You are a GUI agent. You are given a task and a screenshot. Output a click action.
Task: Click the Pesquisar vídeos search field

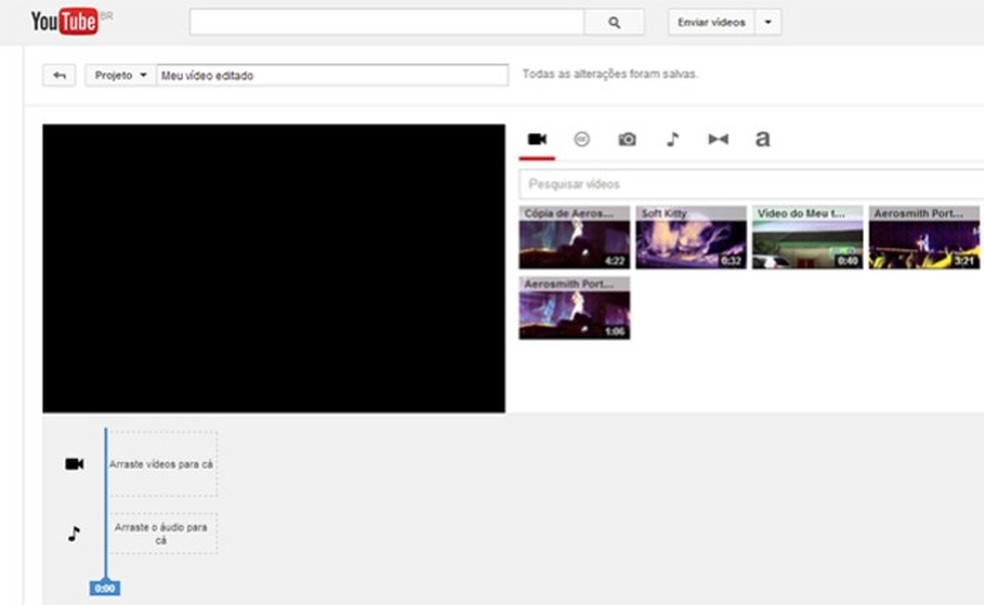coord(751,184)
